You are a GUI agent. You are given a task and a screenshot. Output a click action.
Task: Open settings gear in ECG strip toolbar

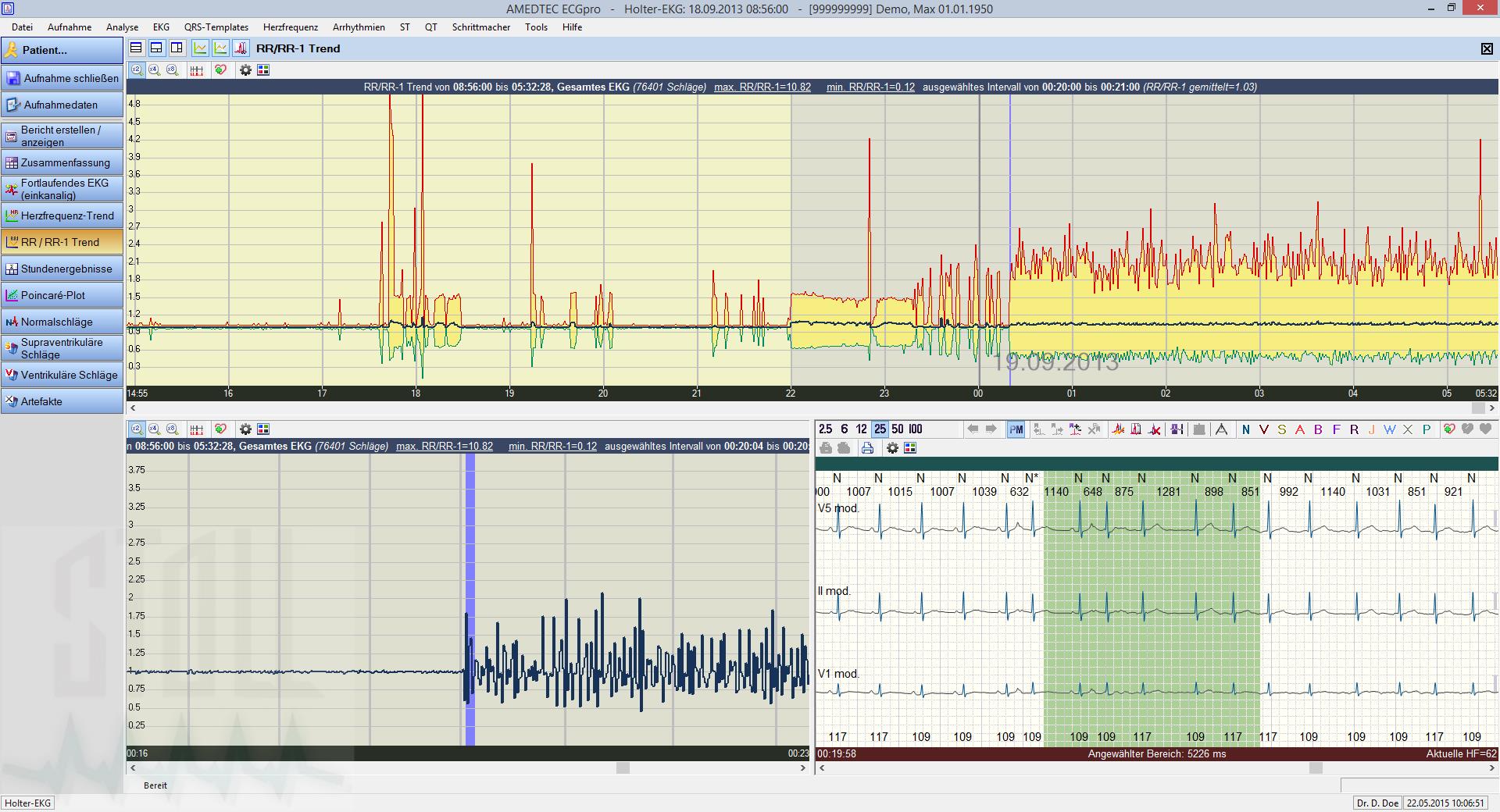pos(892,448)
